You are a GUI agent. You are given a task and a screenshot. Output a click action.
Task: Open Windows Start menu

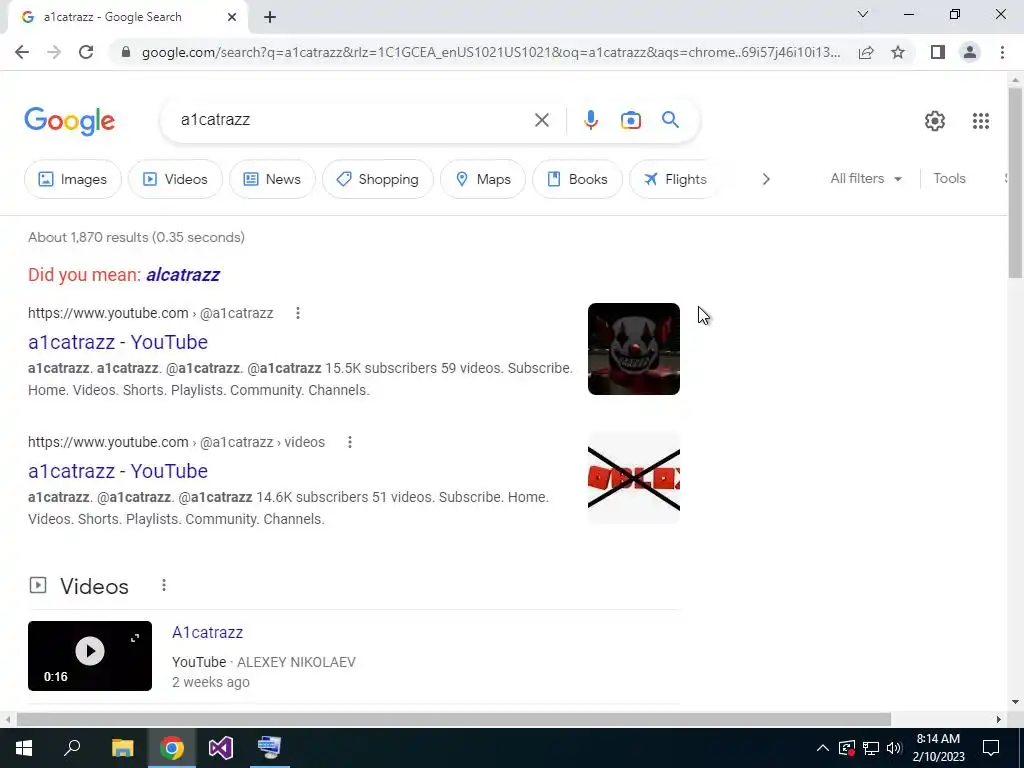(24, 747)
